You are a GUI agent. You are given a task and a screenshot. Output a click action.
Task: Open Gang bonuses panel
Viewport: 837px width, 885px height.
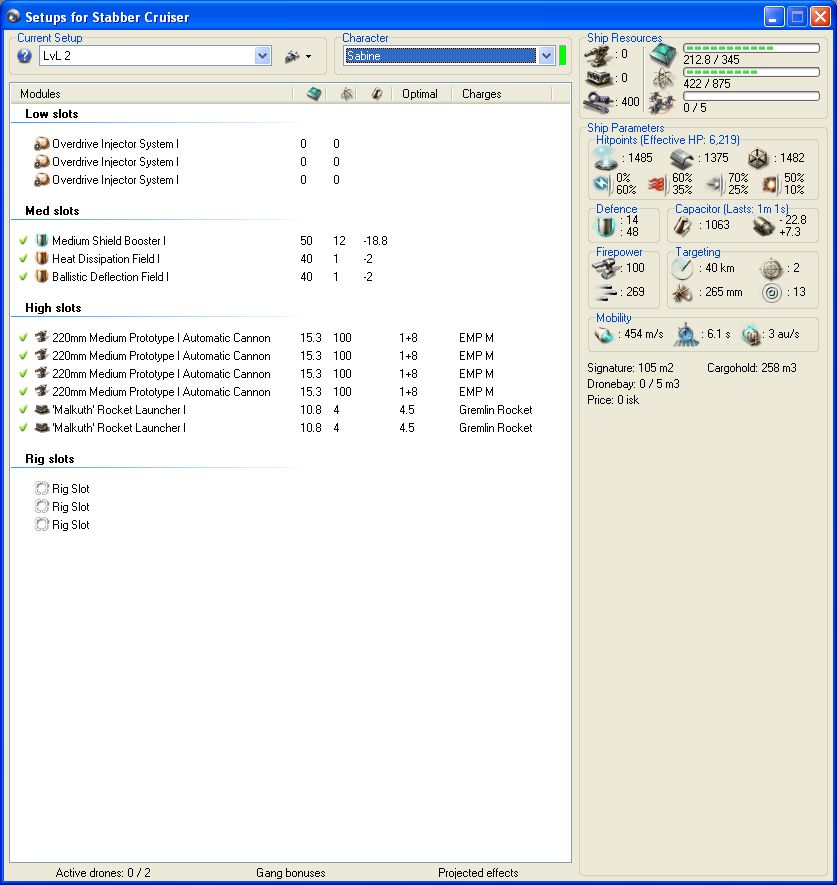pos(291,873)
